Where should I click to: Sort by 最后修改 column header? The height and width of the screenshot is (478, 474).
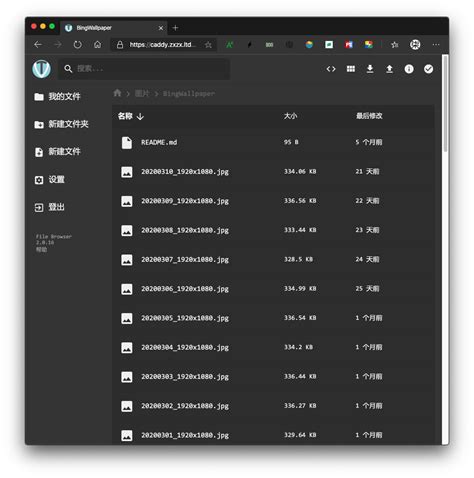click(369, 116)
